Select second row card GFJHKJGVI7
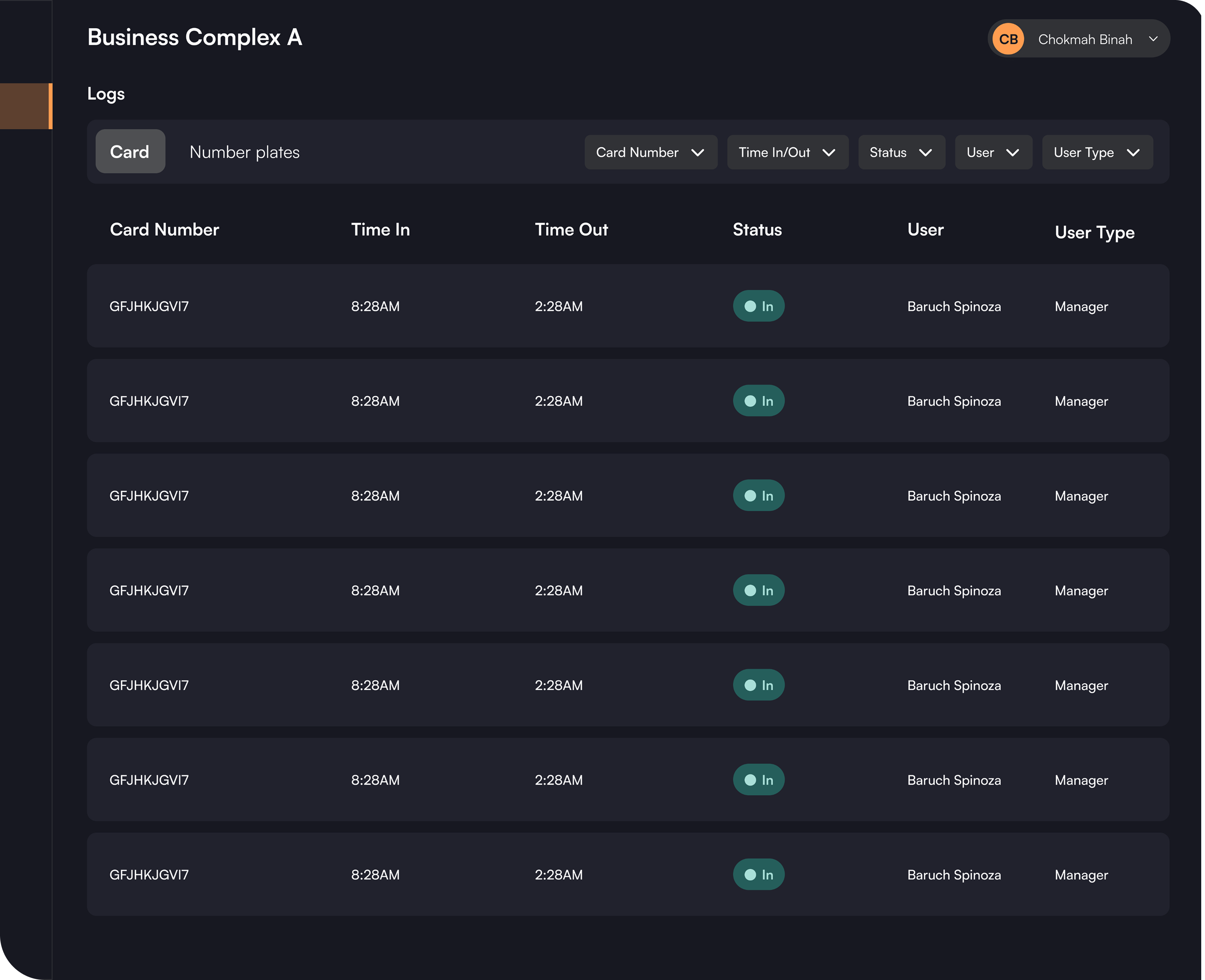Viewport: 1205px width, 980px height. (149, 401)
